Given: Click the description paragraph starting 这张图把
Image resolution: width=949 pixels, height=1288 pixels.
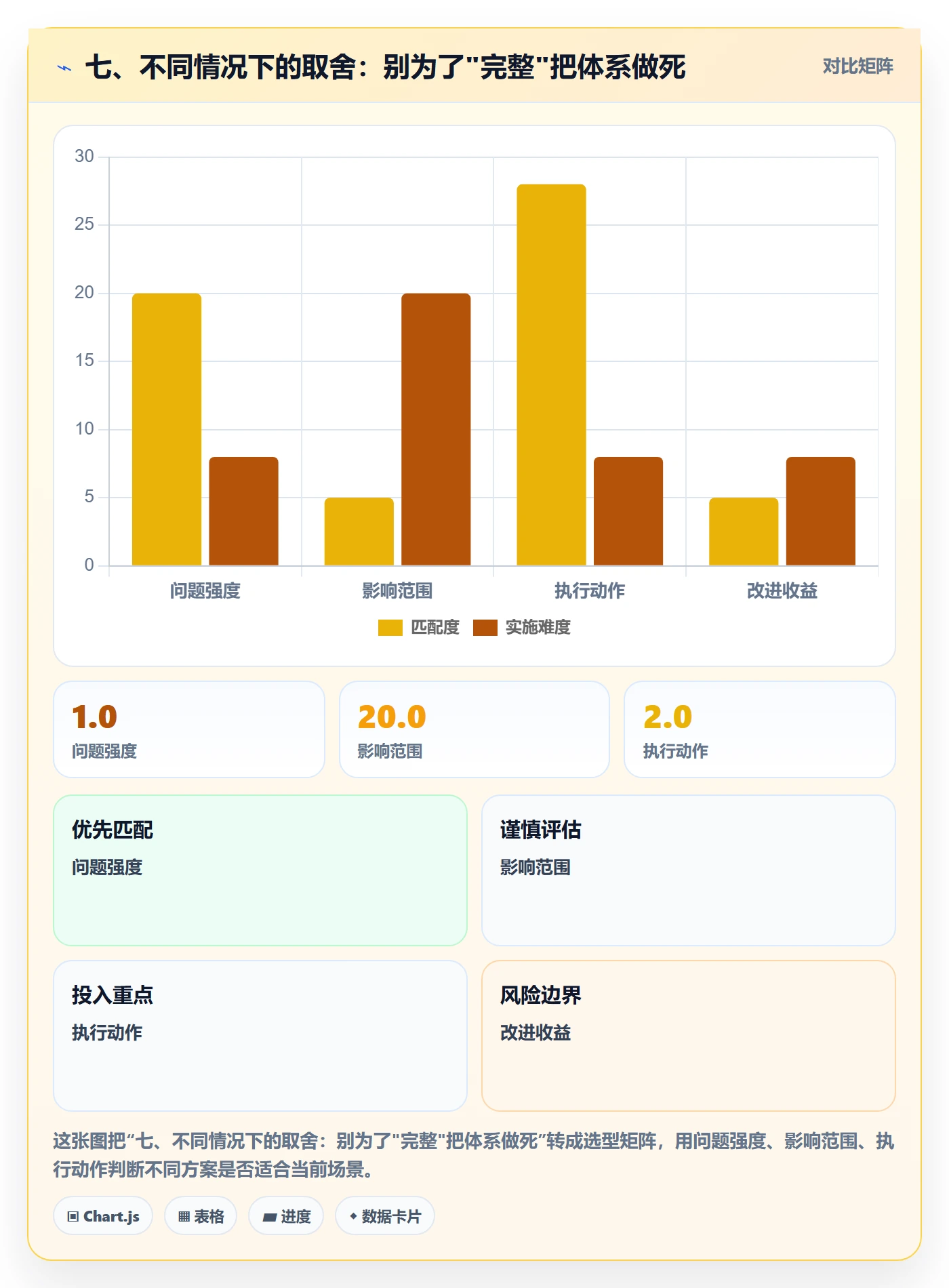Looking at the screenshot, I should point(474,1155).
